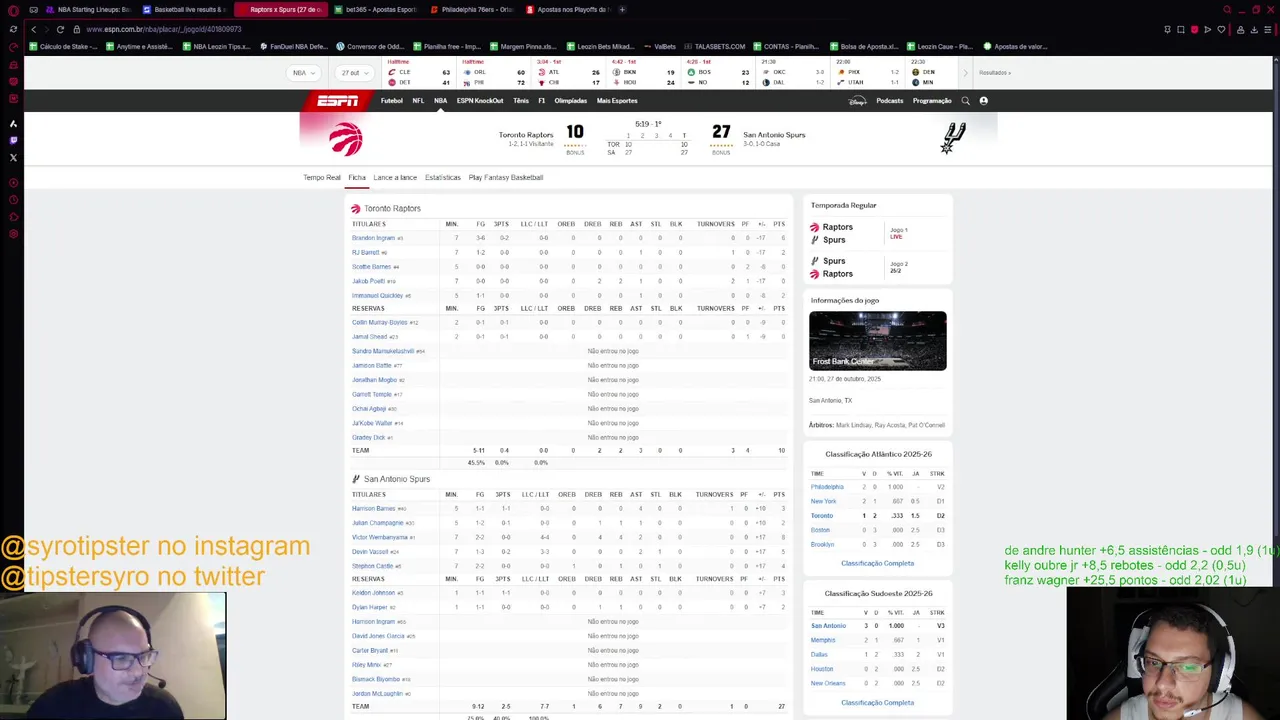Open Podcasts in ESPN navigation

click(x=889, y=101)
